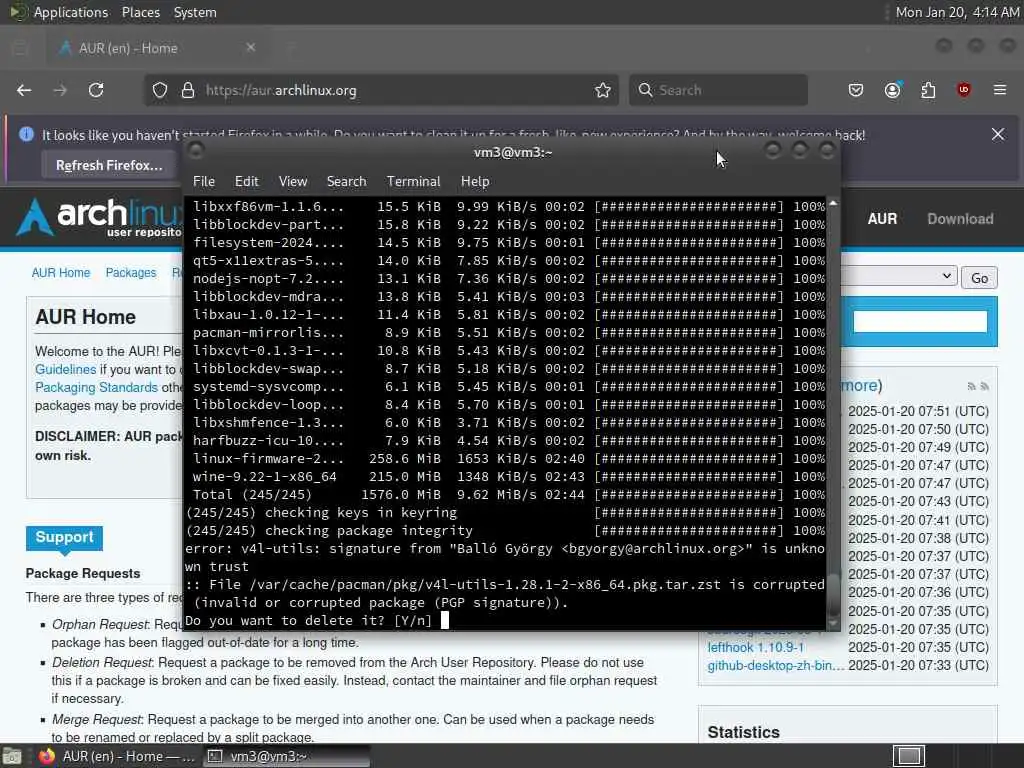Click vm3@vm3:~ taskbar entry
This screenshot has width=1024, height=768.
tap(286, 756)
